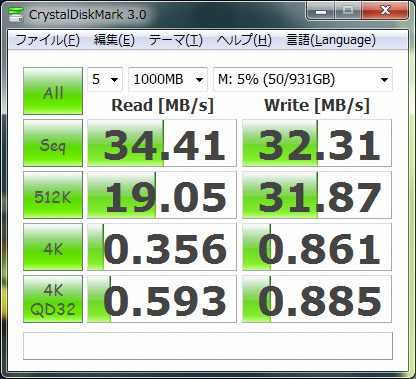
Task: Open the テーマ(T) menu
Action: pyautogui.click(x=176, y=40)
